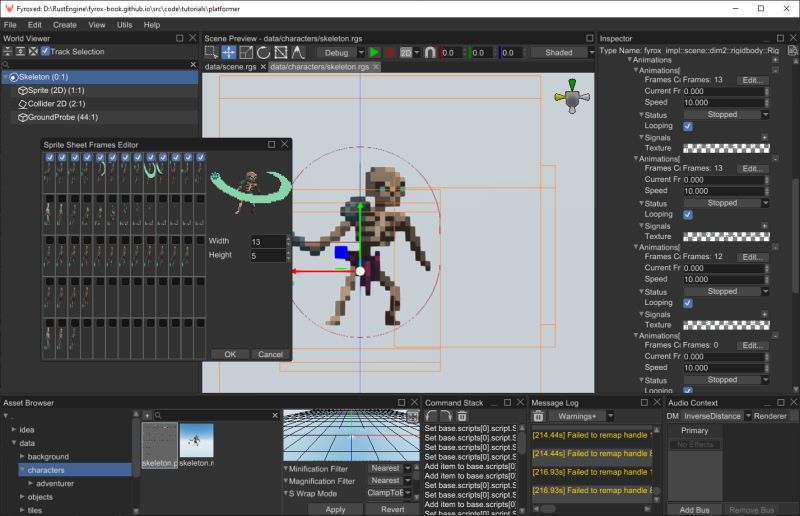Clear the Command Stack with the trash icon
This screenshot has height=516, width=800.
pos(462,416)
